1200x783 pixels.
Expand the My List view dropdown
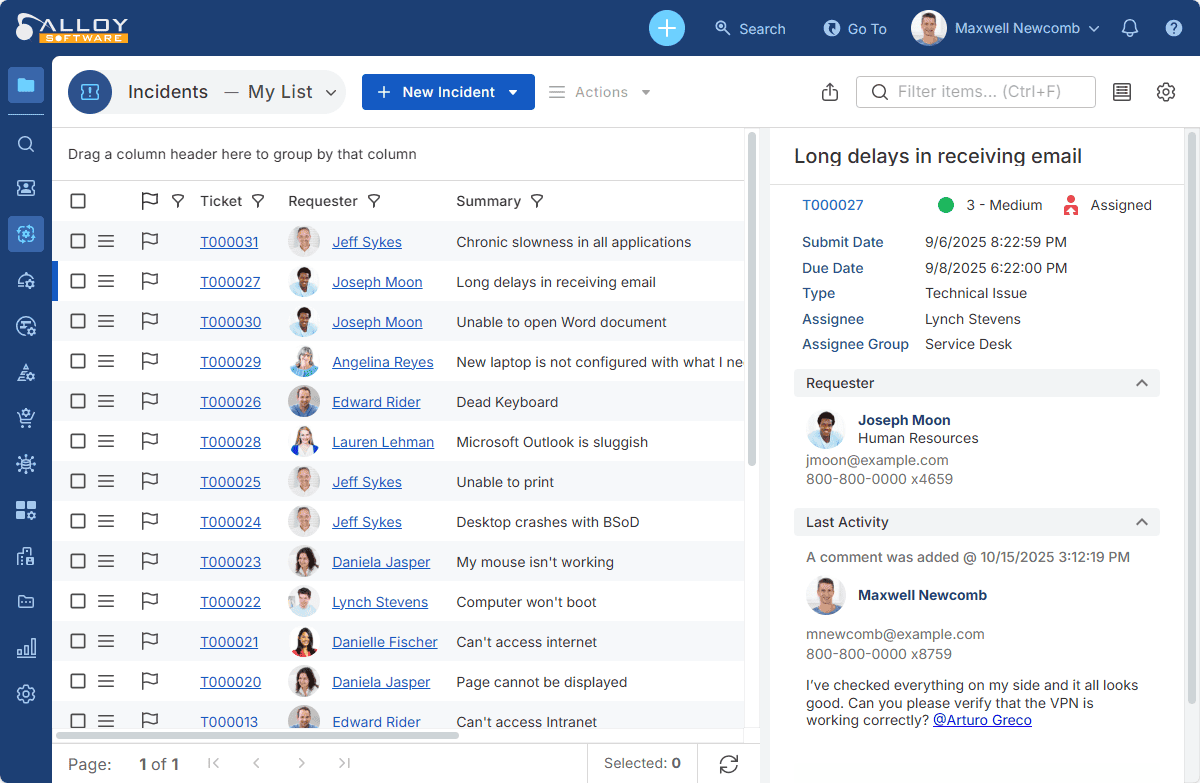pyautogui.click(x=331, y=92)
